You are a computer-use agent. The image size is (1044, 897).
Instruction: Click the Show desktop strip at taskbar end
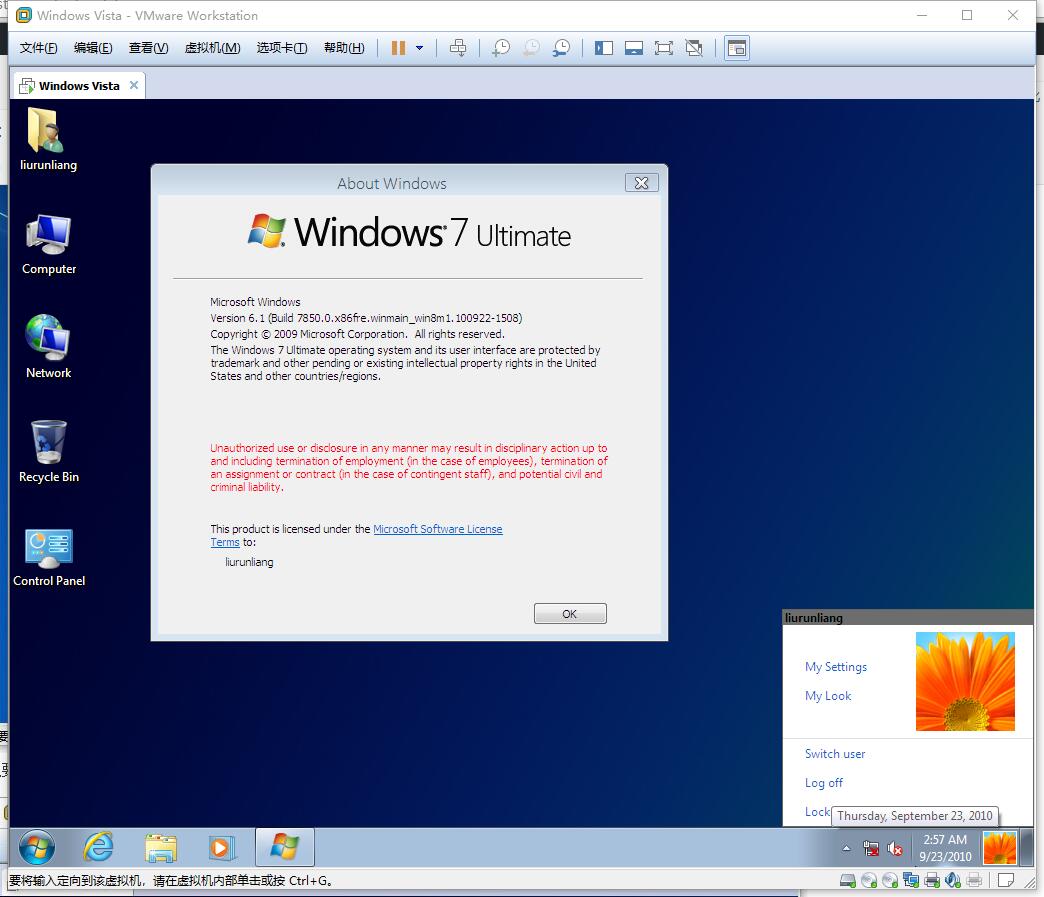(1025, 848)
